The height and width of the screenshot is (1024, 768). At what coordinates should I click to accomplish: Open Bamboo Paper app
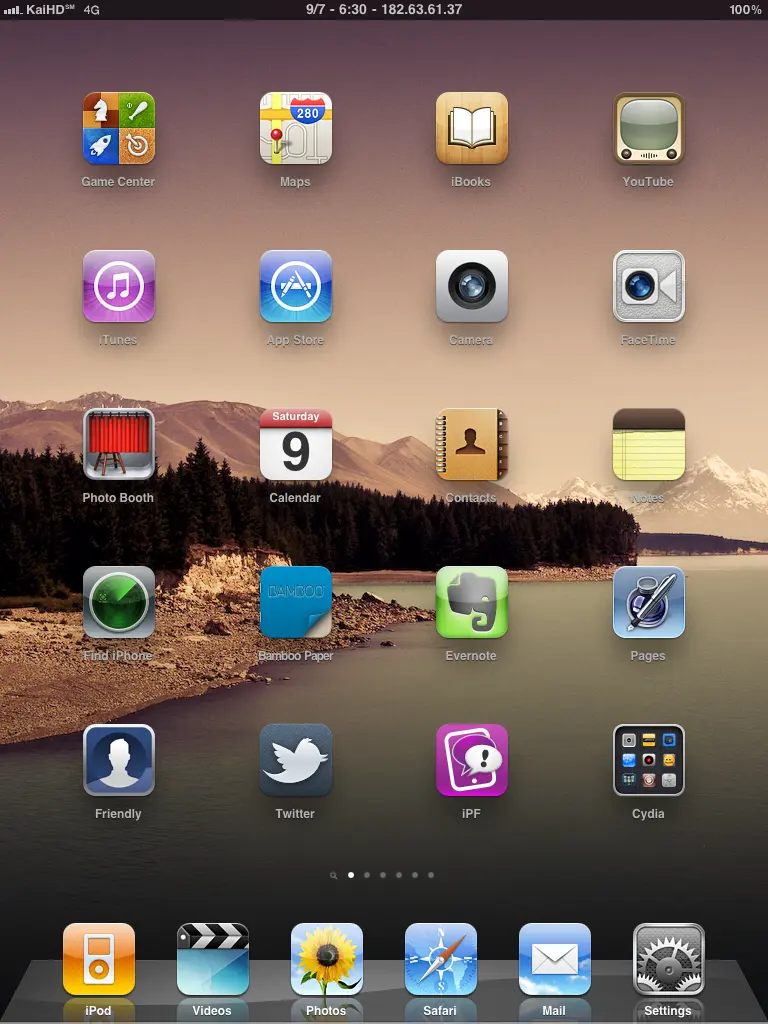295,603
